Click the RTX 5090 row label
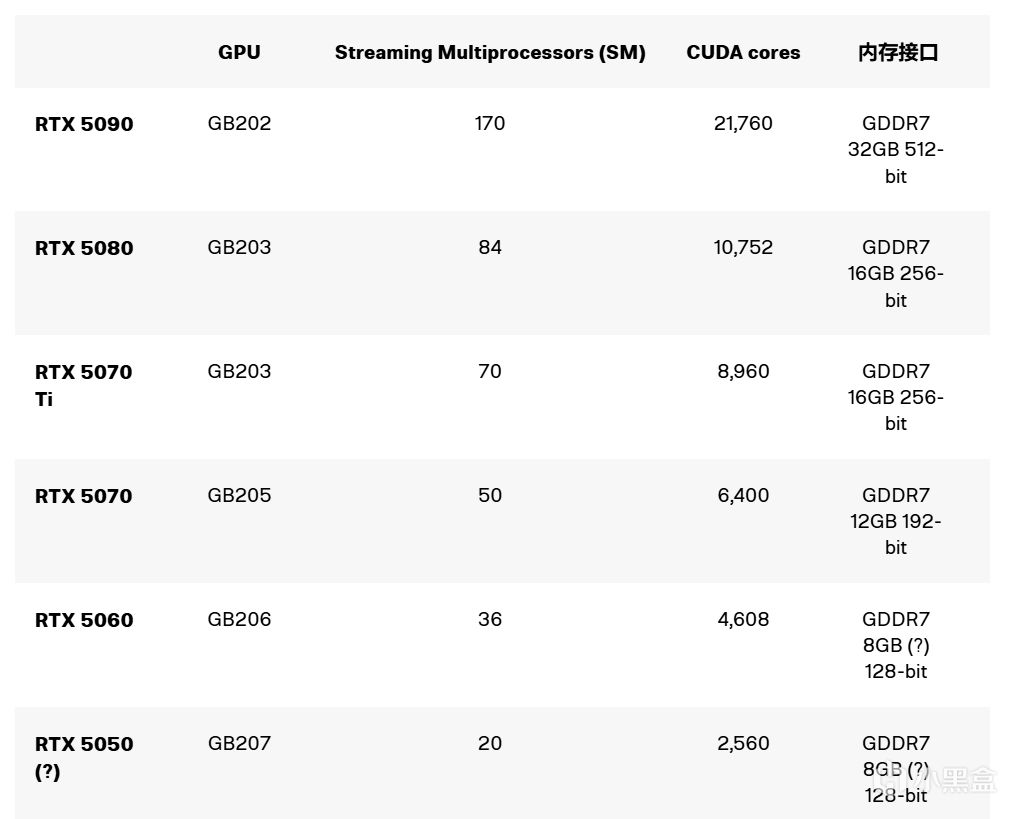The height and width of the screenshot is (819, 1027). point(84,124)
